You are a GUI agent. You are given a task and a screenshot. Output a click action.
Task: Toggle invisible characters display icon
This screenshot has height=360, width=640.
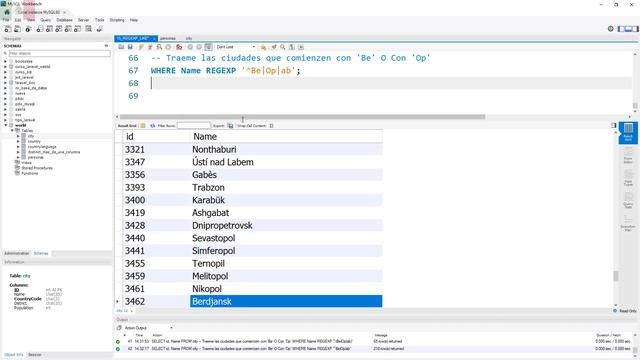(291, 47)
